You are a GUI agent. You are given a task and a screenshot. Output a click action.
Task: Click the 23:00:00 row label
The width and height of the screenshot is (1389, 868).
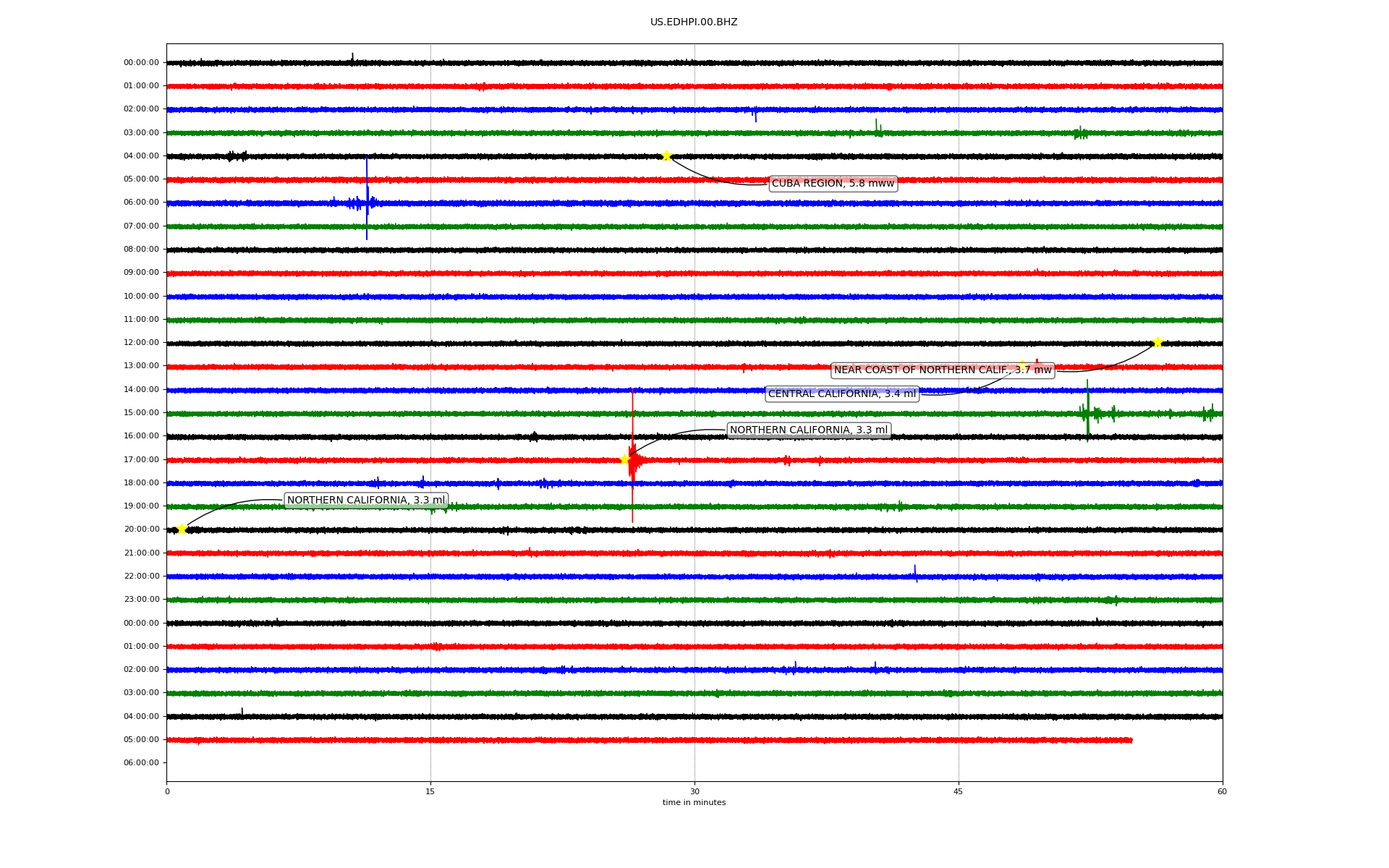click(141, 600)
